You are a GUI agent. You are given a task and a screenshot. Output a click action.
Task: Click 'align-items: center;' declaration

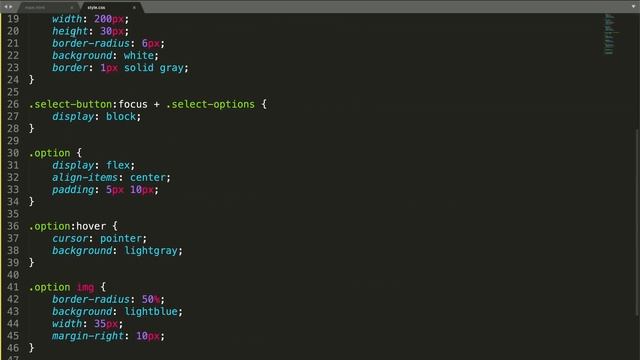click(111, 178)
